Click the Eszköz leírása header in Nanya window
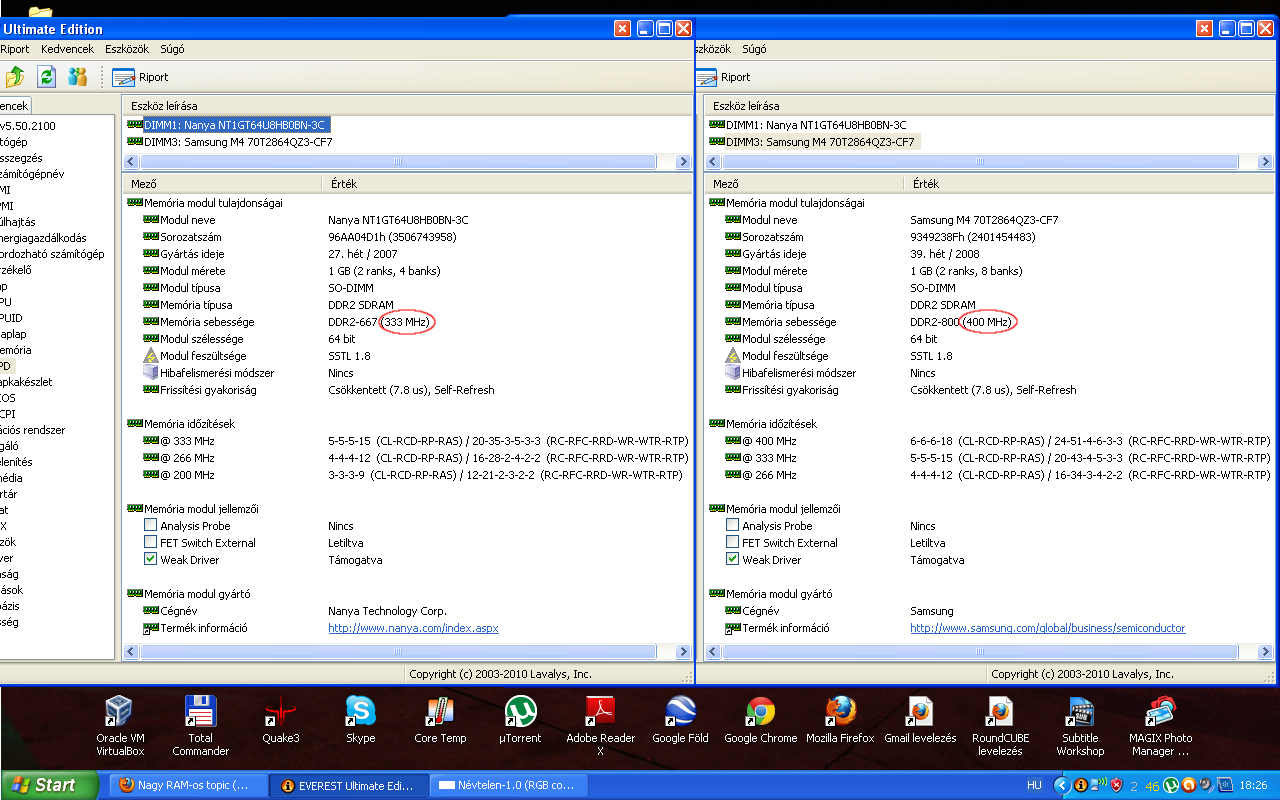The image size is (1280, 800). pos(406,105)
